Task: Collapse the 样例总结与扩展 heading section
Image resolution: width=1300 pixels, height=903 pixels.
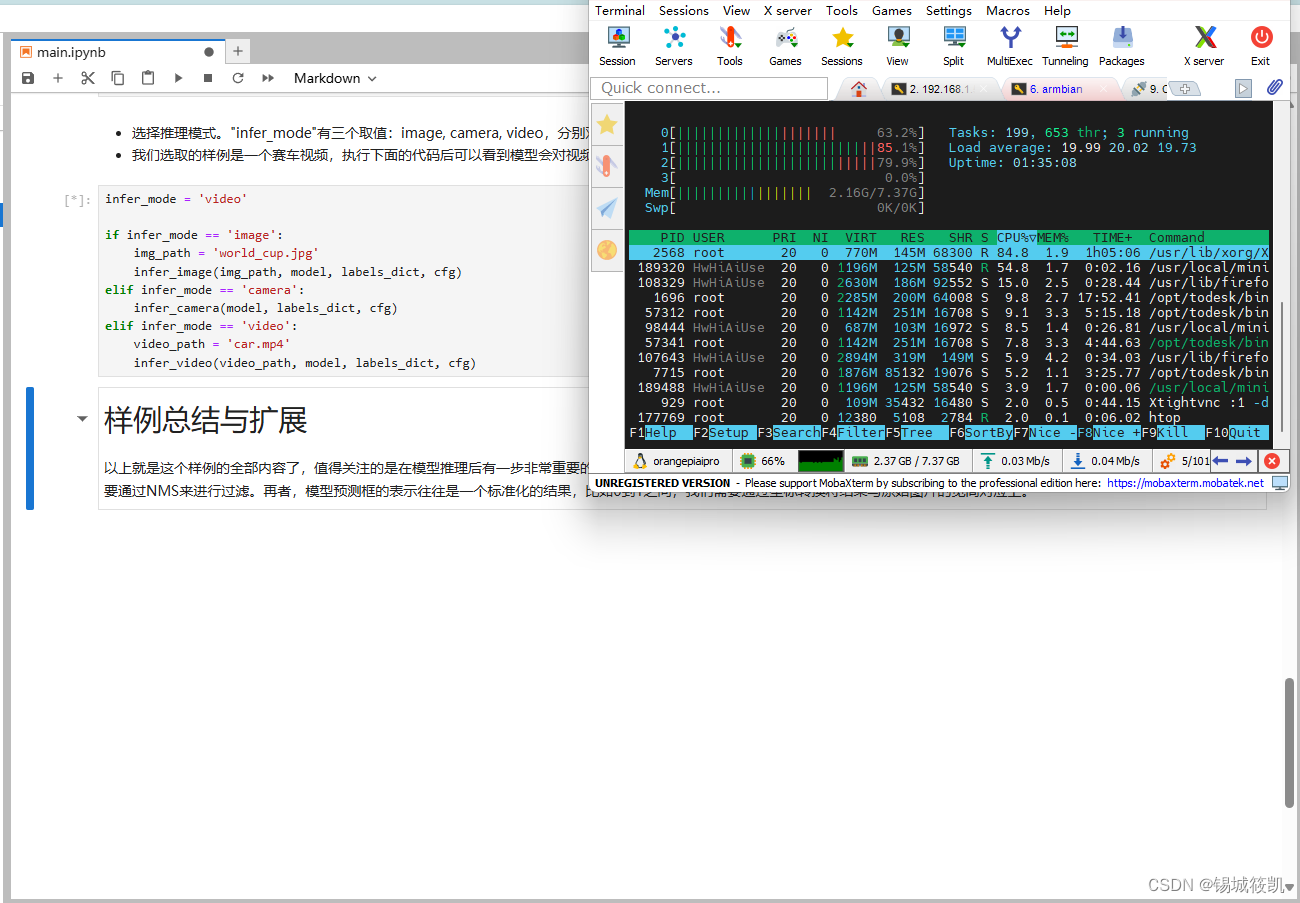Action: point(82,420)
